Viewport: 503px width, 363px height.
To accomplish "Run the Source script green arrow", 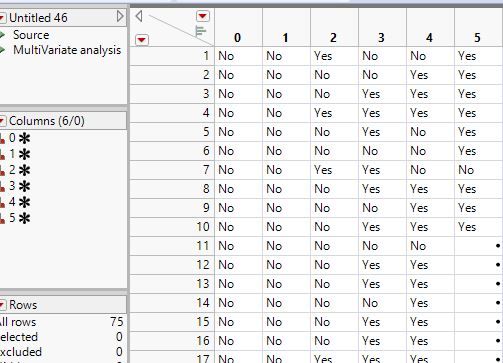I will tap(2, 35).
